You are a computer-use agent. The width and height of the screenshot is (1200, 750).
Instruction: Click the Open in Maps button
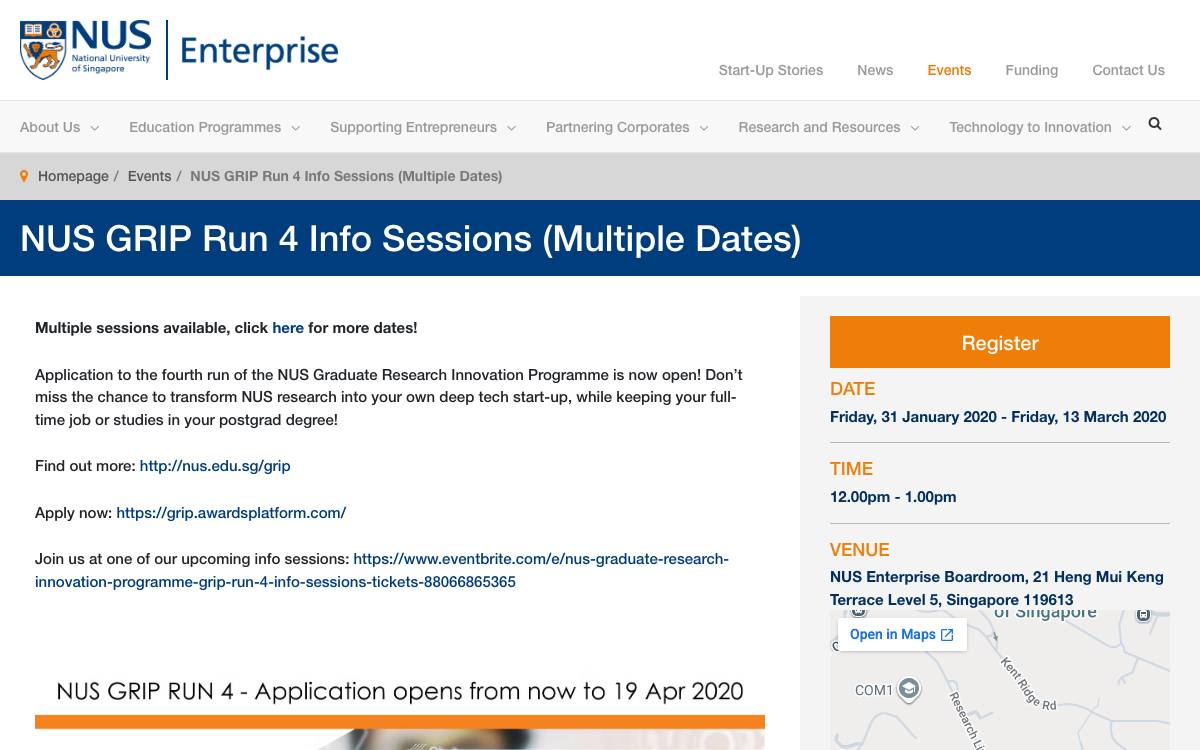[x=902, y=635]
